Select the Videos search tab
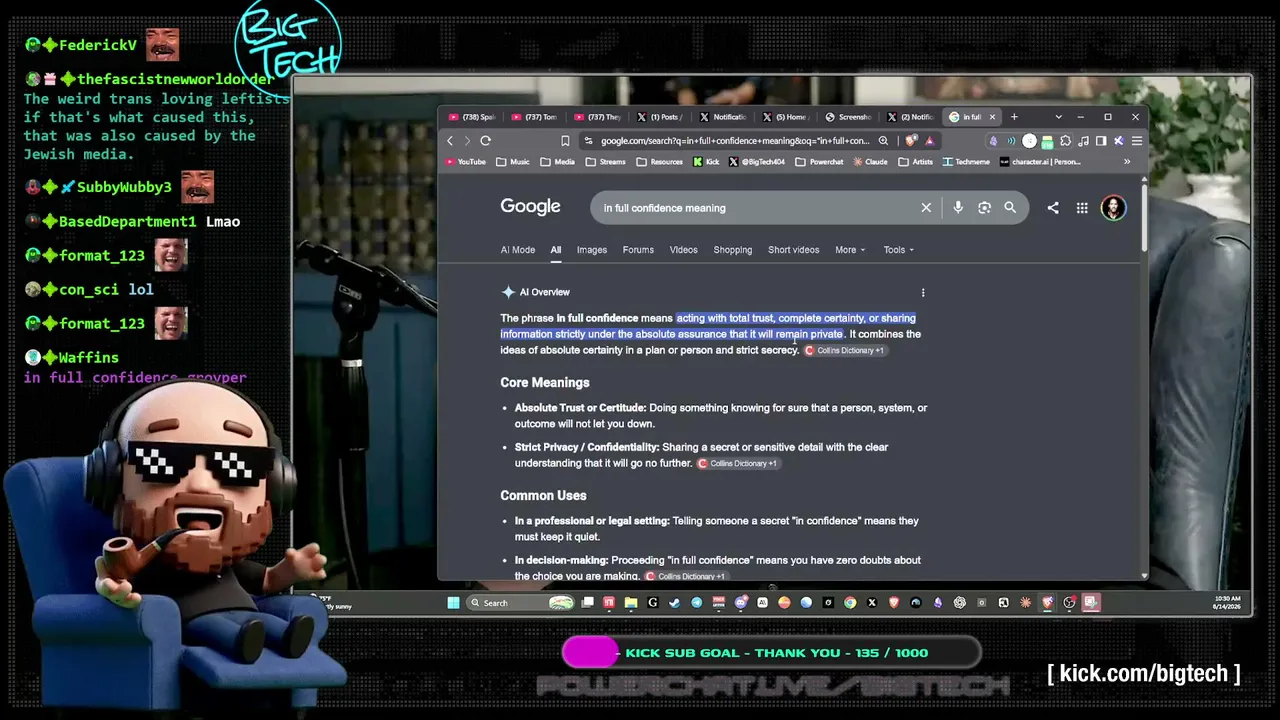The image size is (1280, 720). 684,250
